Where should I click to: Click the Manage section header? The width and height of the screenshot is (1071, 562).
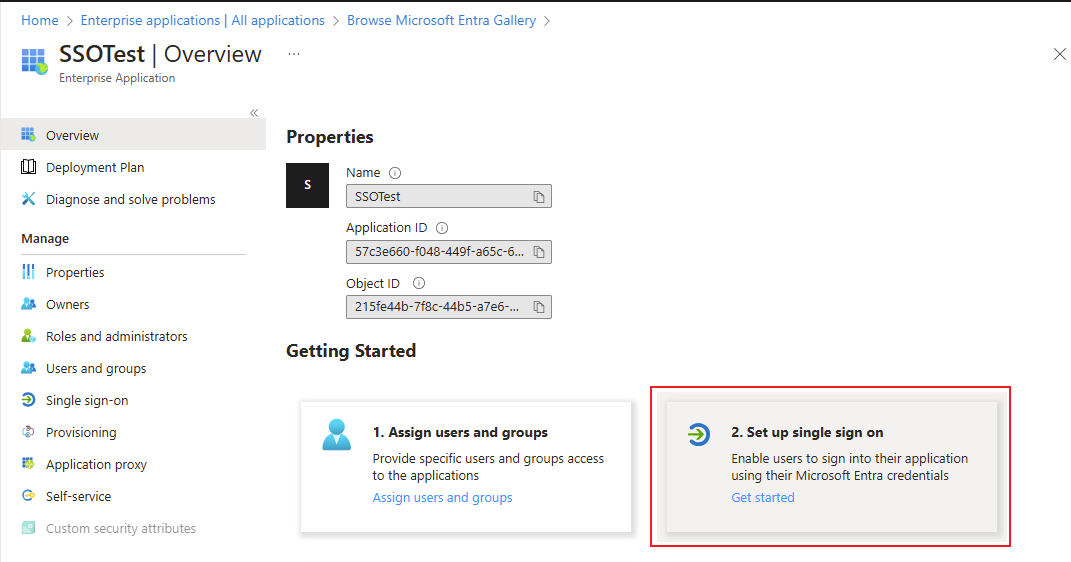45,238
